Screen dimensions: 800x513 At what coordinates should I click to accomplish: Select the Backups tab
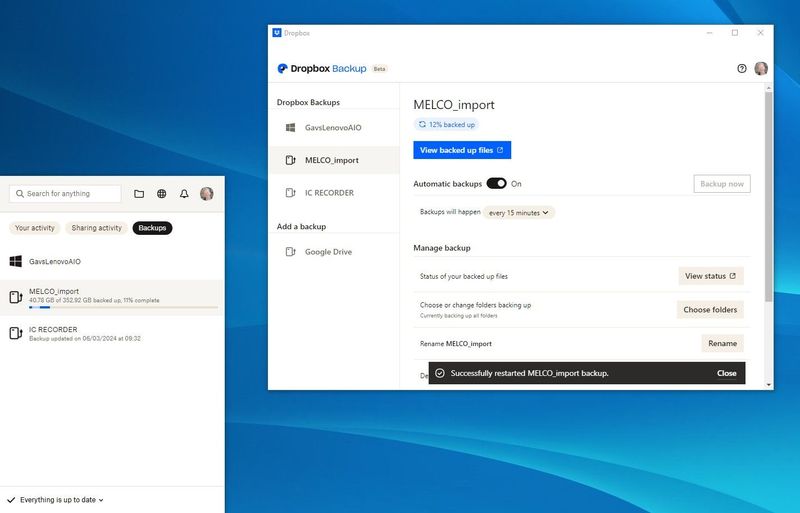coord(152,228)
